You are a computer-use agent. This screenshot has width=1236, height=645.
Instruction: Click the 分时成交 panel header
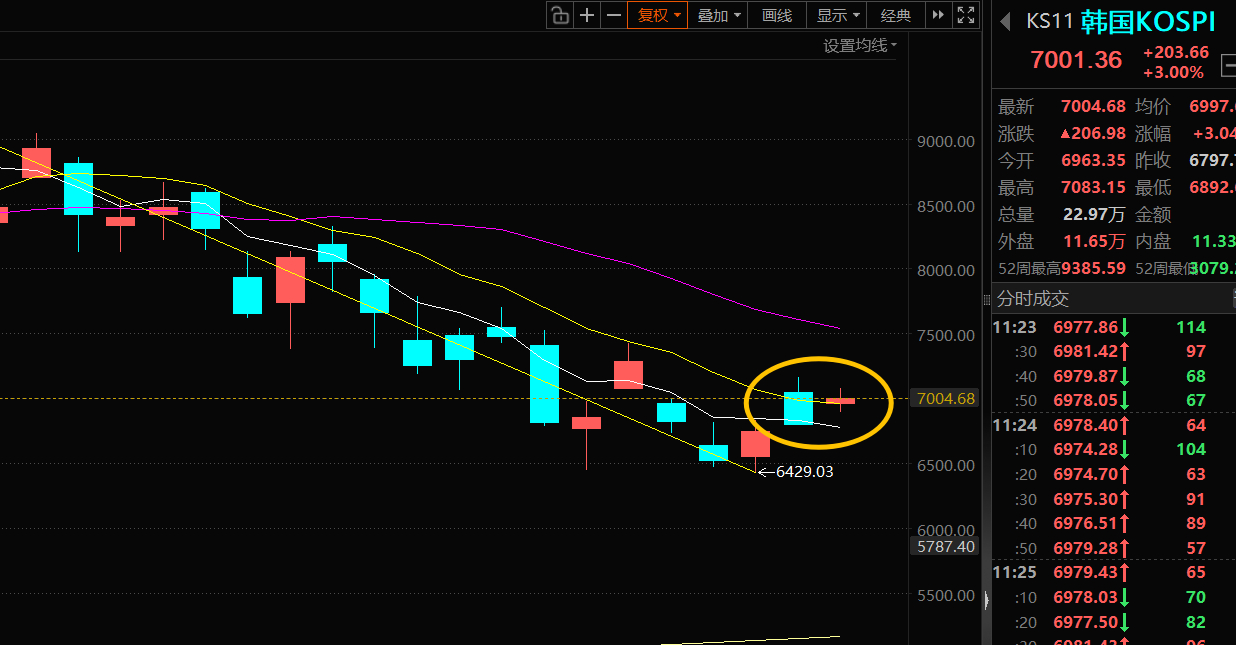click(1114, 298)
